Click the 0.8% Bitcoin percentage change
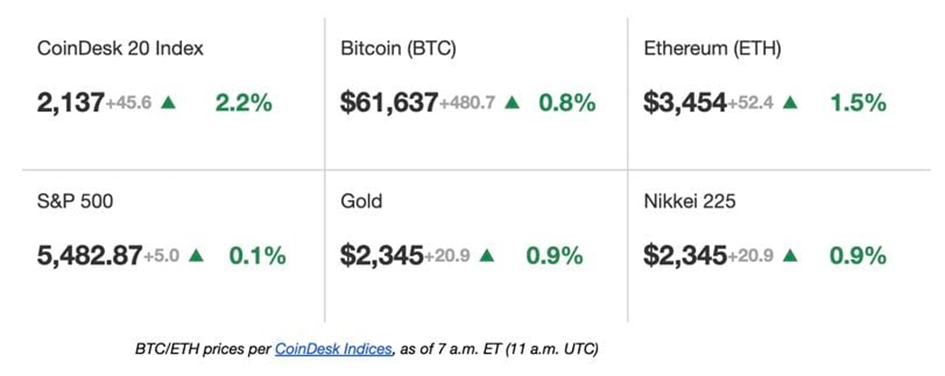945x376 pixels. click(567, 104)
